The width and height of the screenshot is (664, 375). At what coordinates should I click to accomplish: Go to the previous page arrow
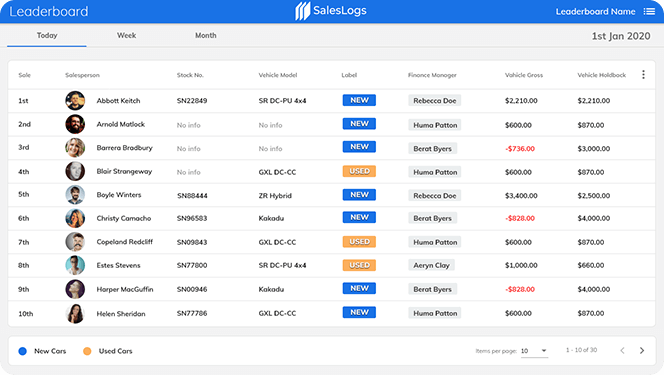(x=622, y=350)
